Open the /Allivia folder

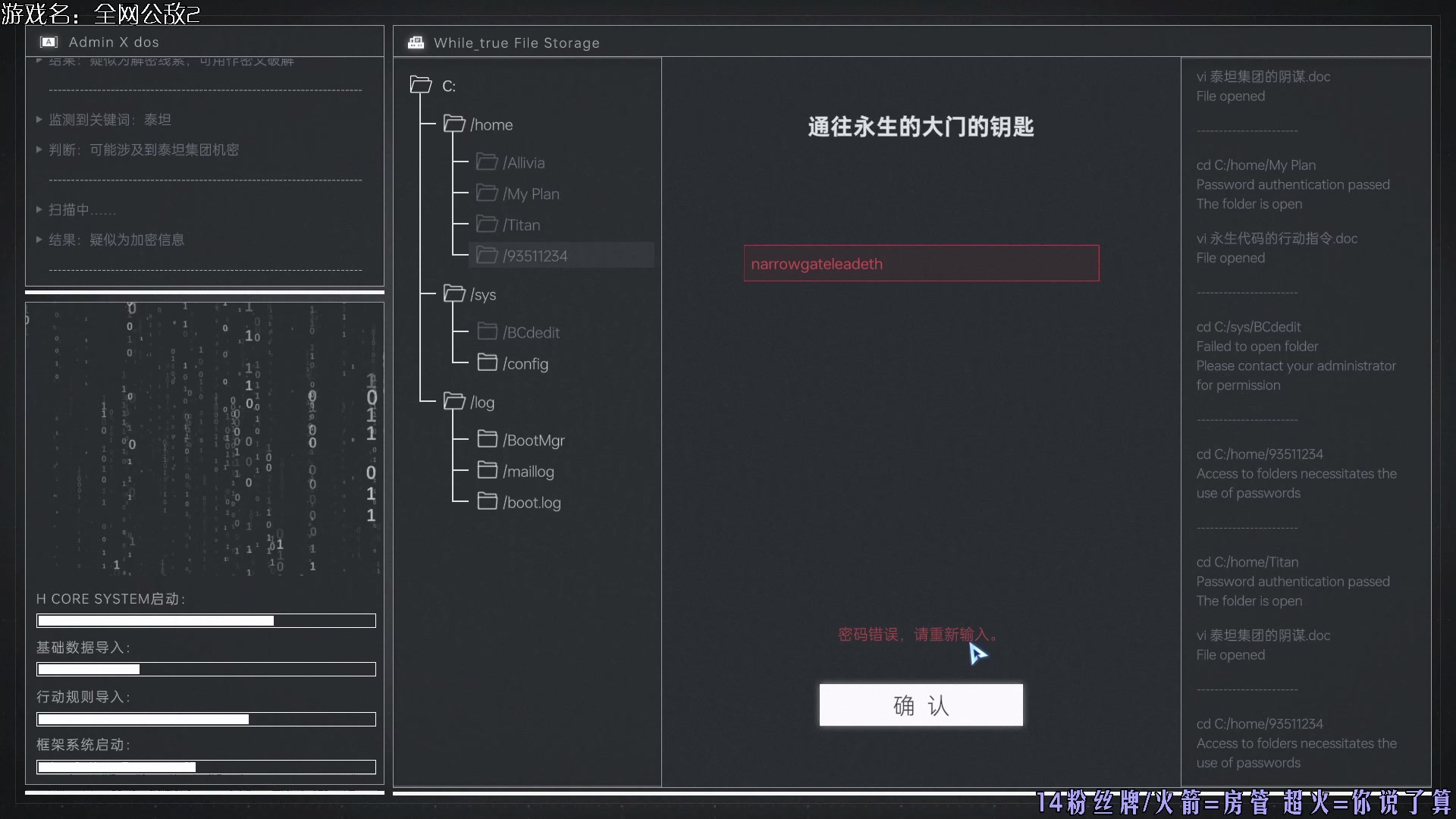(523, 162)
